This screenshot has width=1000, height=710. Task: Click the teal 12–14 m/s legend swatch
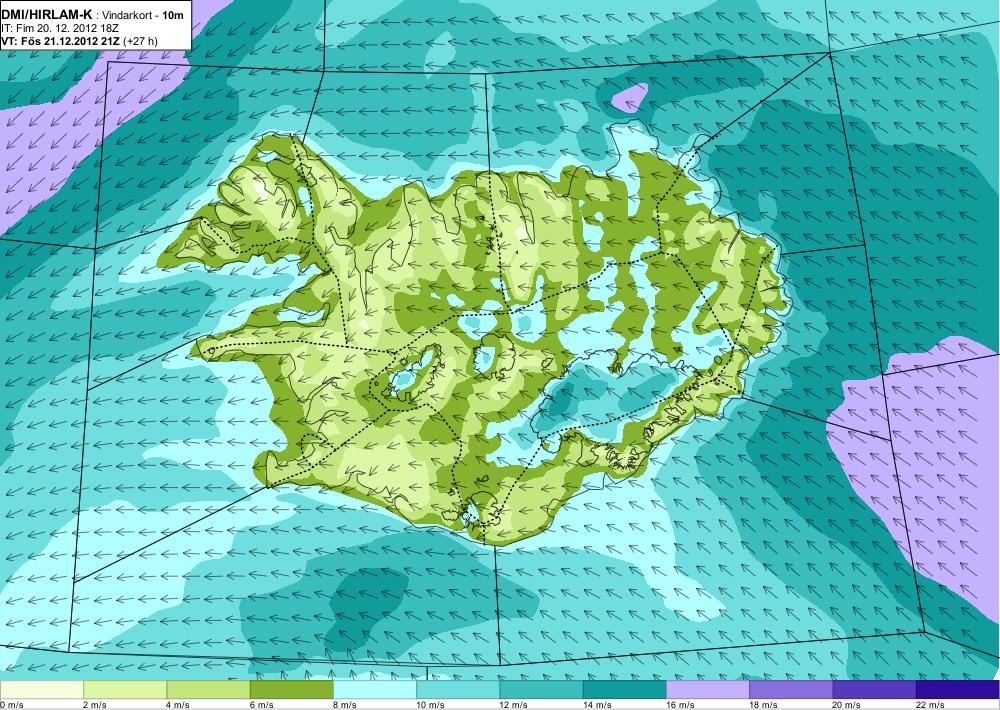point(541,690)
